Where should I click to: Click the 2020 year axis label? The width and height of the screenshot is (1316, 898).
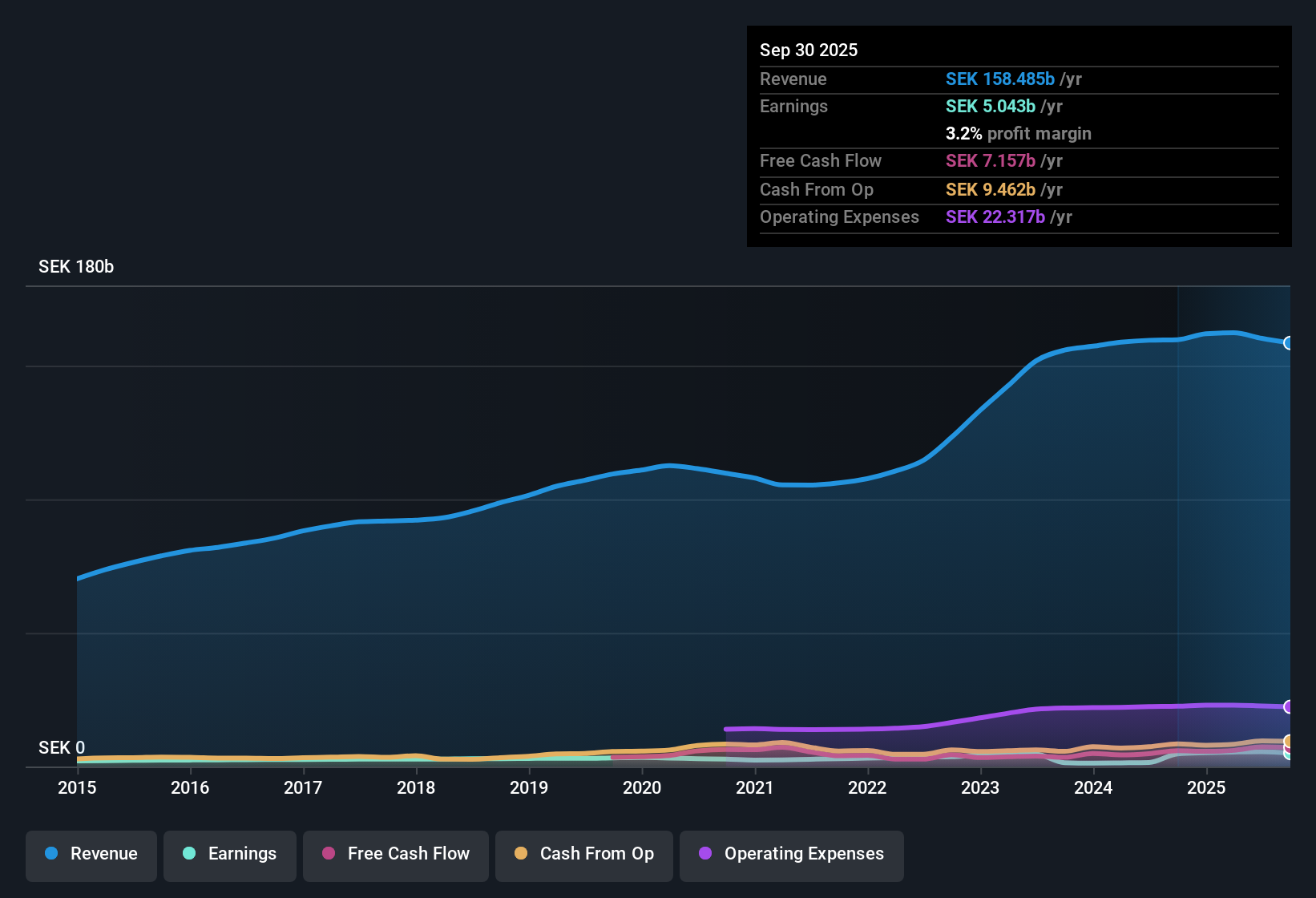coord(642,788)
